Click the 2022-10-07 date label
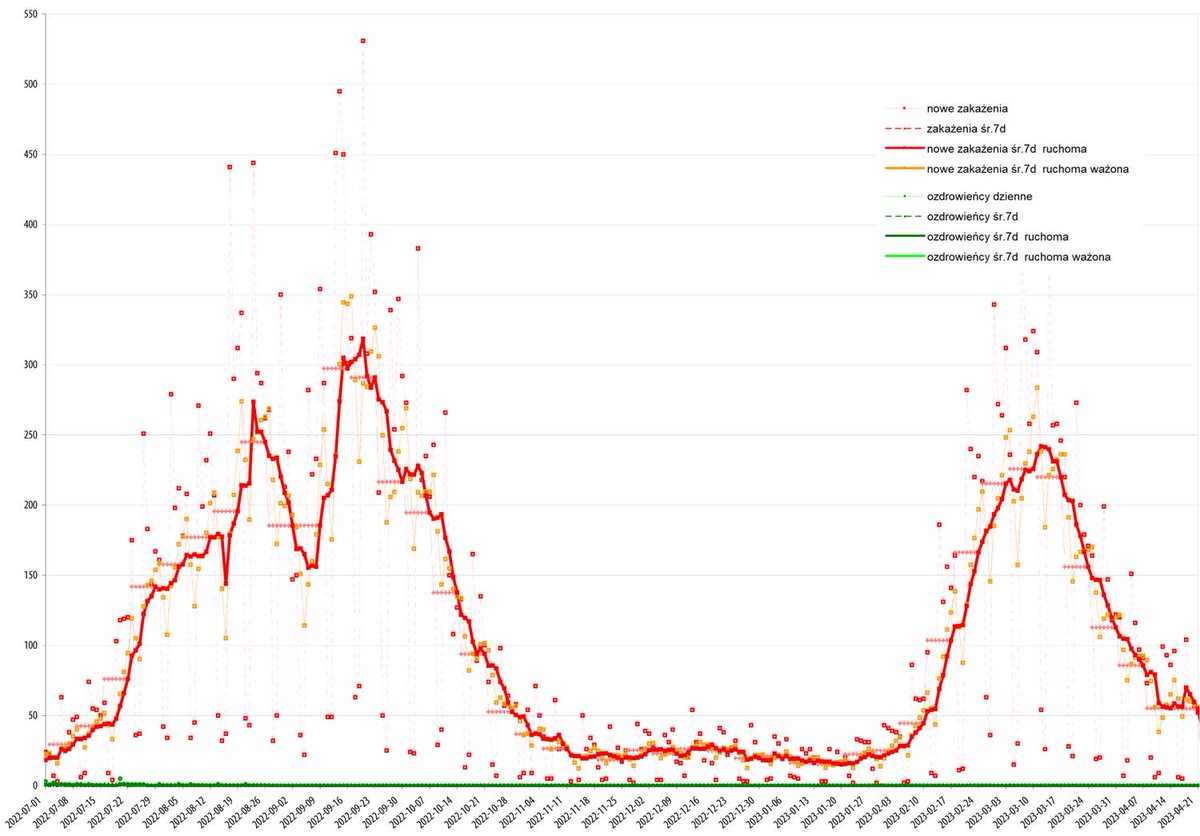Image resolution: width=1200 pixels, height=836 pixels. pos(405,813)
